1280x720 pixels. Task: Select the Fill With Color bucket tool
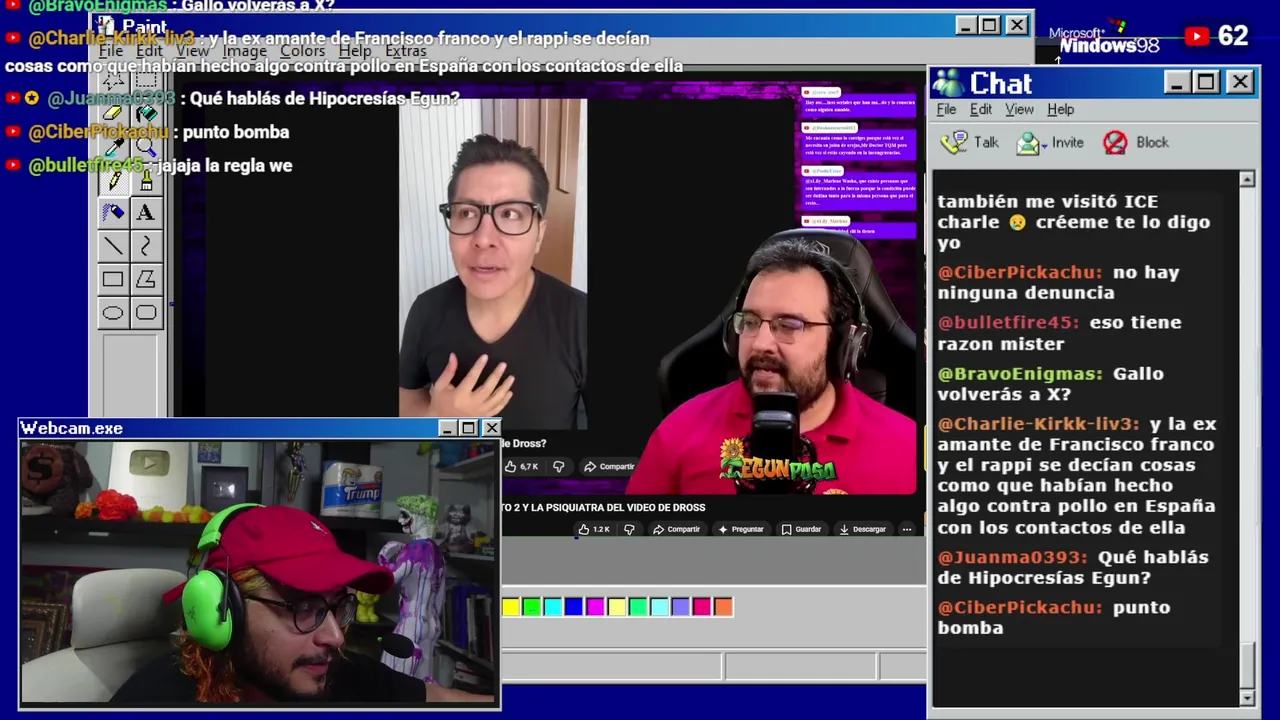[146, 113]
